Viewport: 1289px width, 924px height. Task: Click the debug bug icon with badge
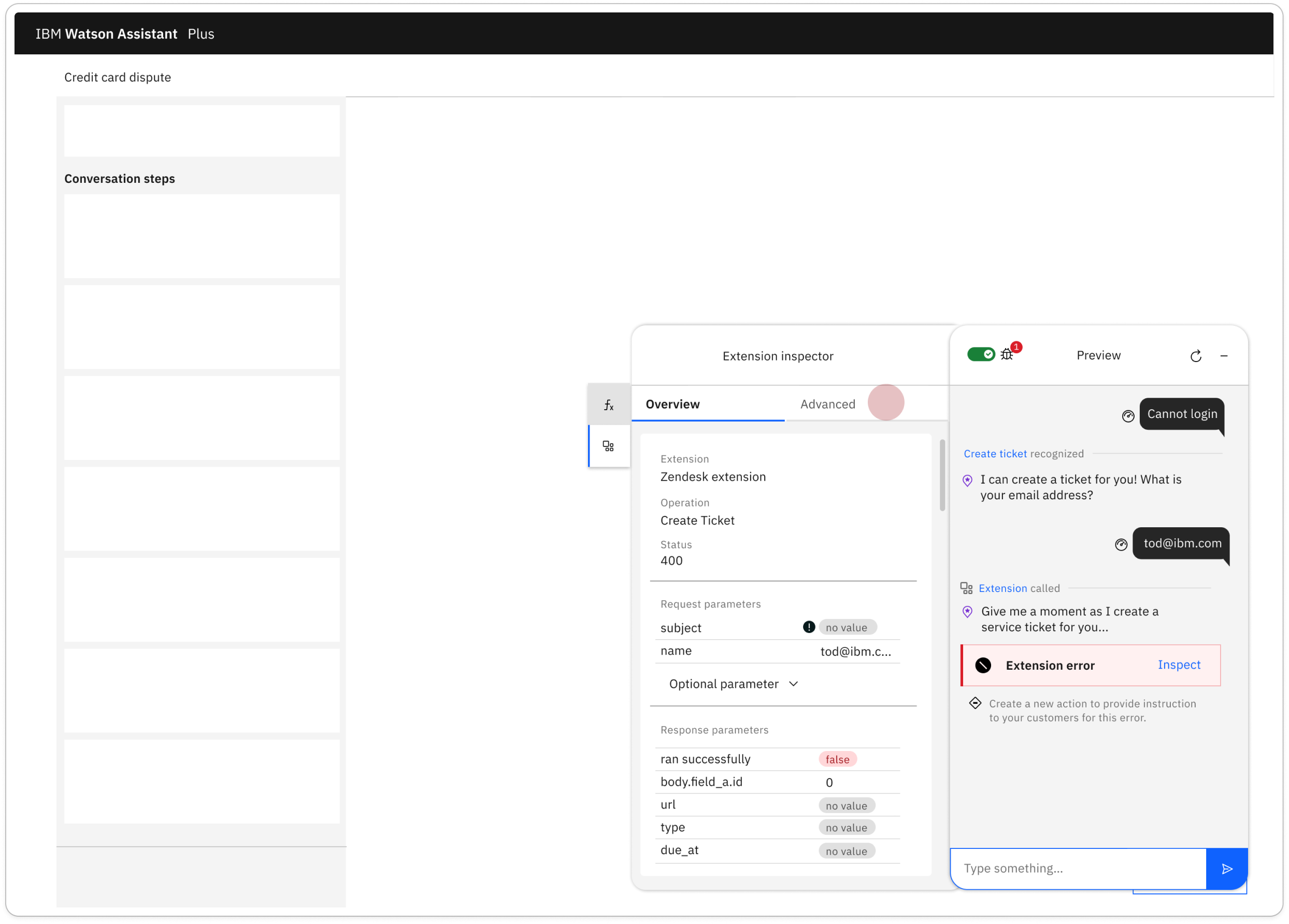pyautogui.click(x=1007, y=355)
